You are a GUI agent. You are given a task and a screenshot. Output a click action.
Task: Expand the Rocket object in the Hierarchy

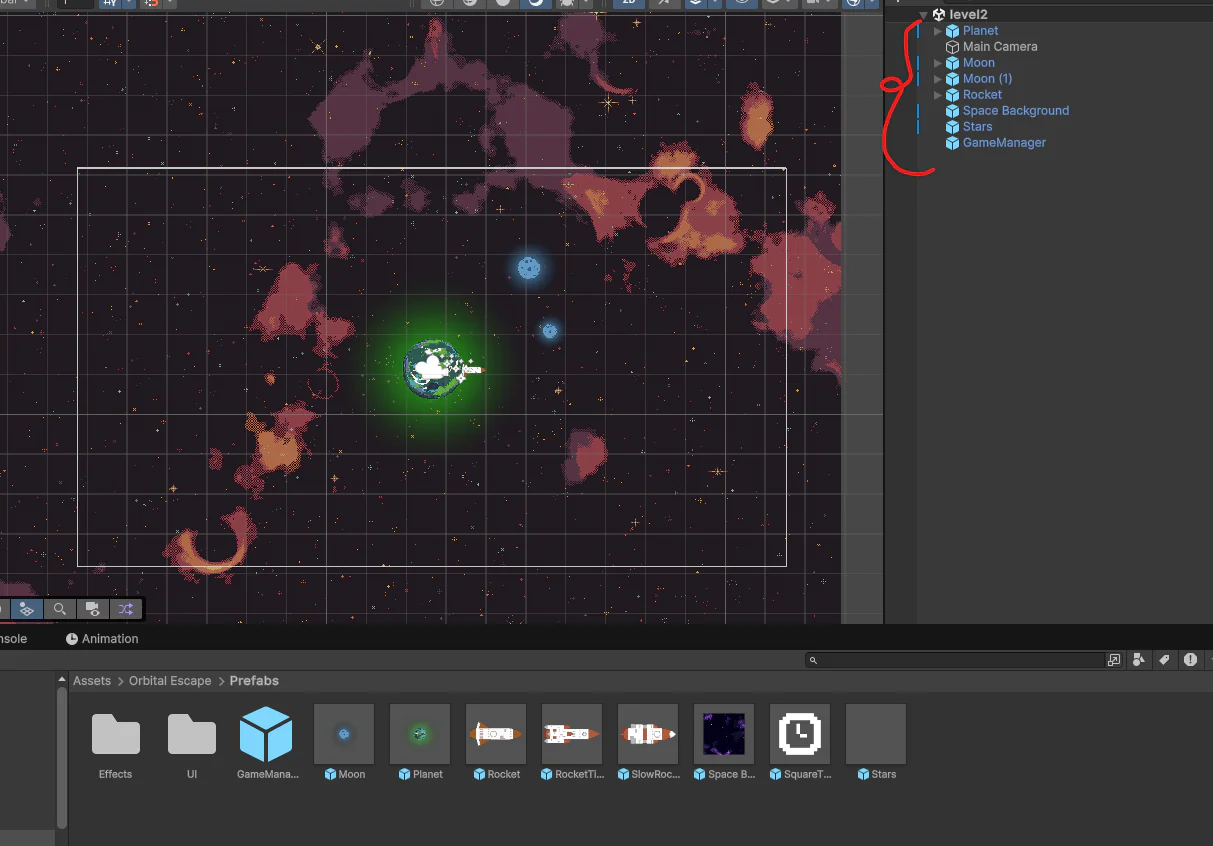click(938, 95)
